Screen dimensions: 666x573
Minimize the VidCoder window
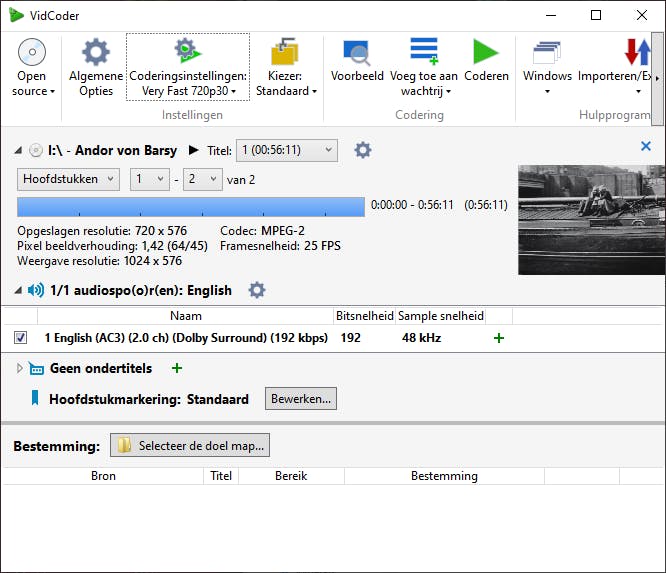click(x=551, y=15)
